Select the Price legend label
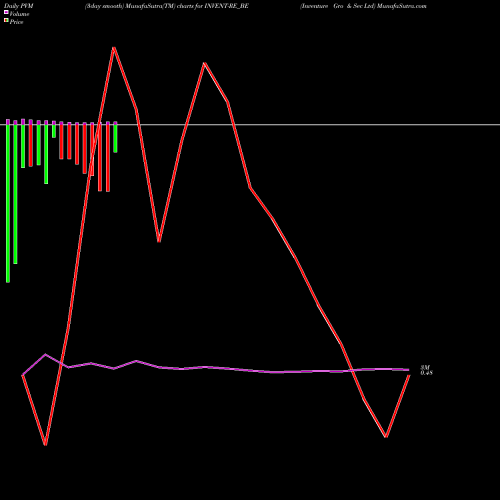 pos(16,22)
